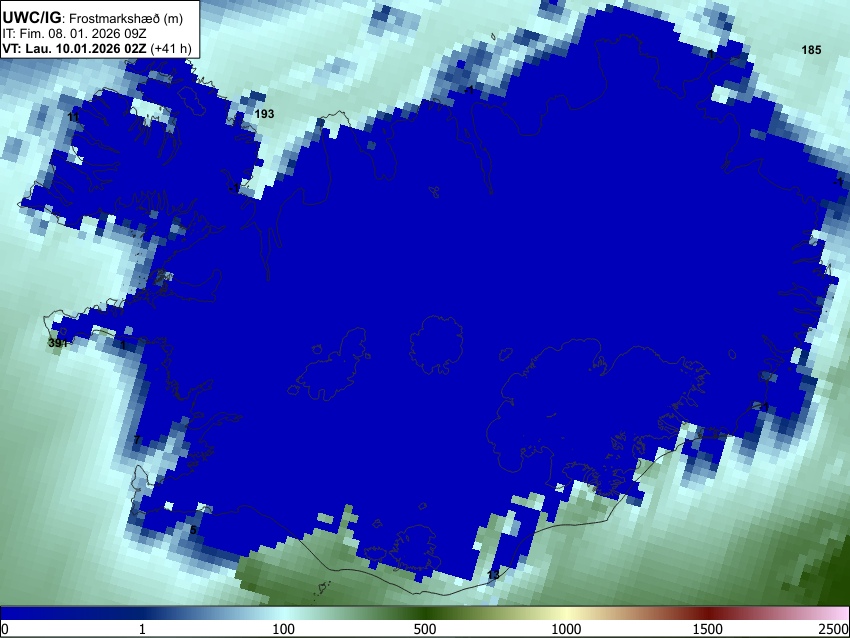Click the pale yellow color scale segment above 1000

pyautogui.click(x=566, y=613)
